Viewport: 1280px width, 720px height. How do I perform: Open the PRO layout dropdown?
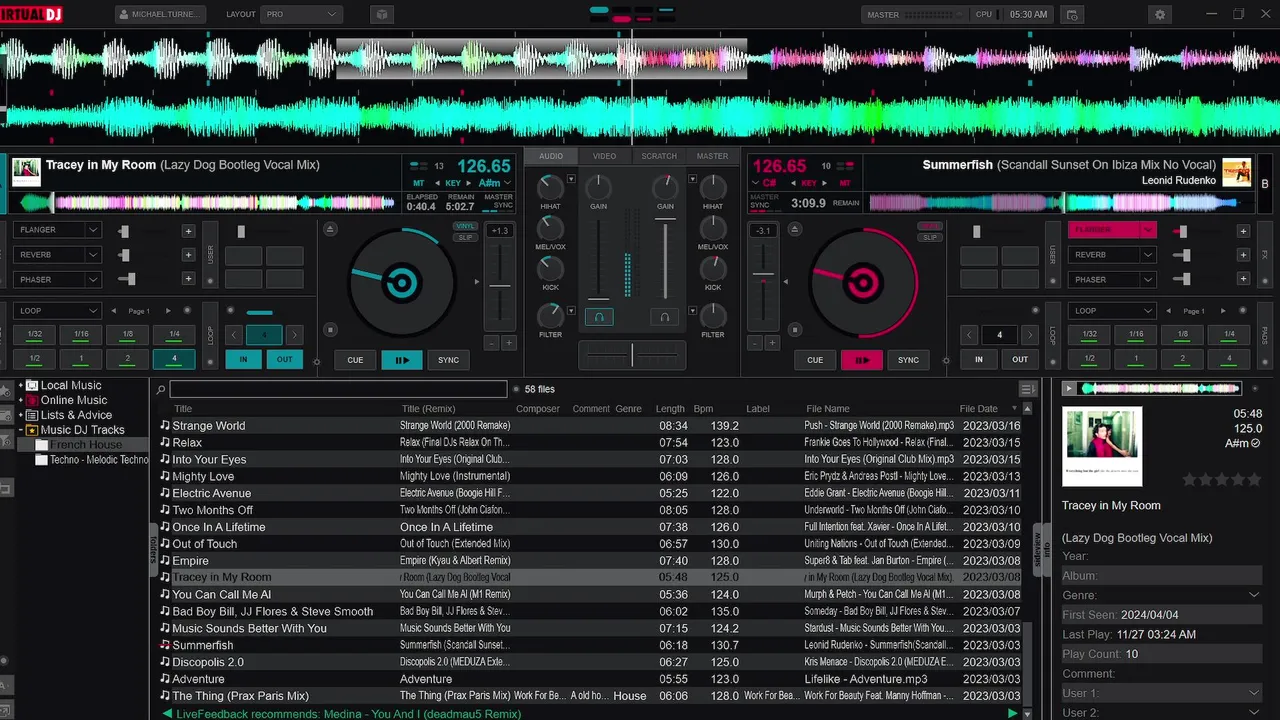pyautogui.click(x=301, y=15)
